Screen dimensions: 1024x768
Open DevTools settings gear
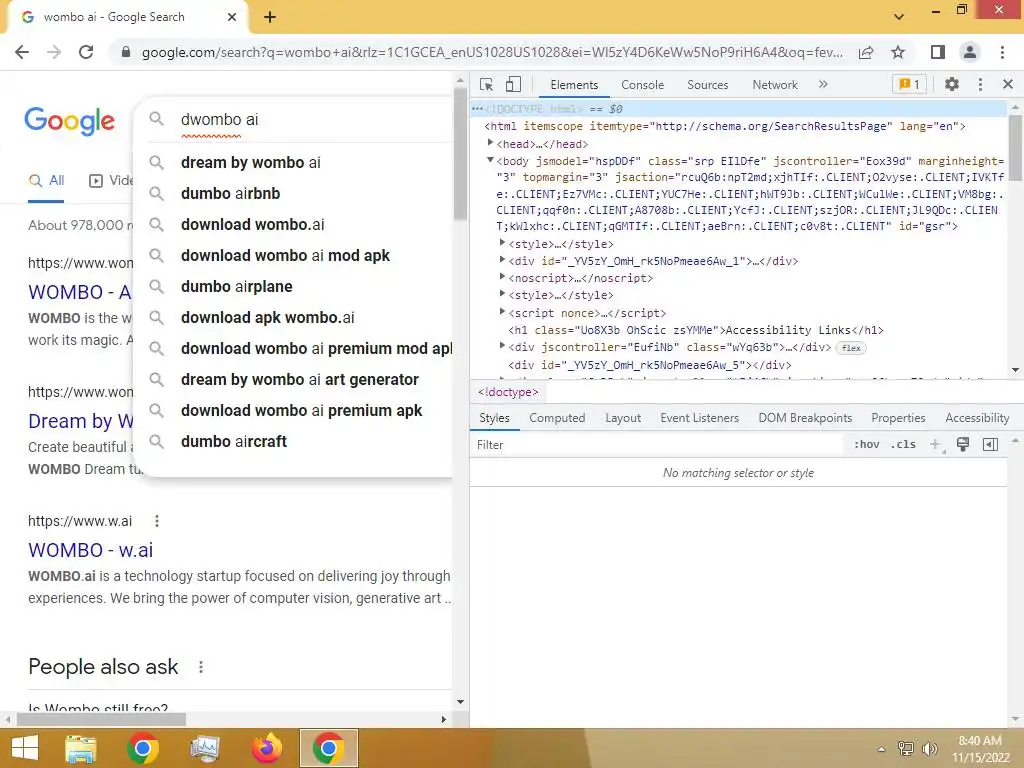pyautogui.click(x=952, y=84)
